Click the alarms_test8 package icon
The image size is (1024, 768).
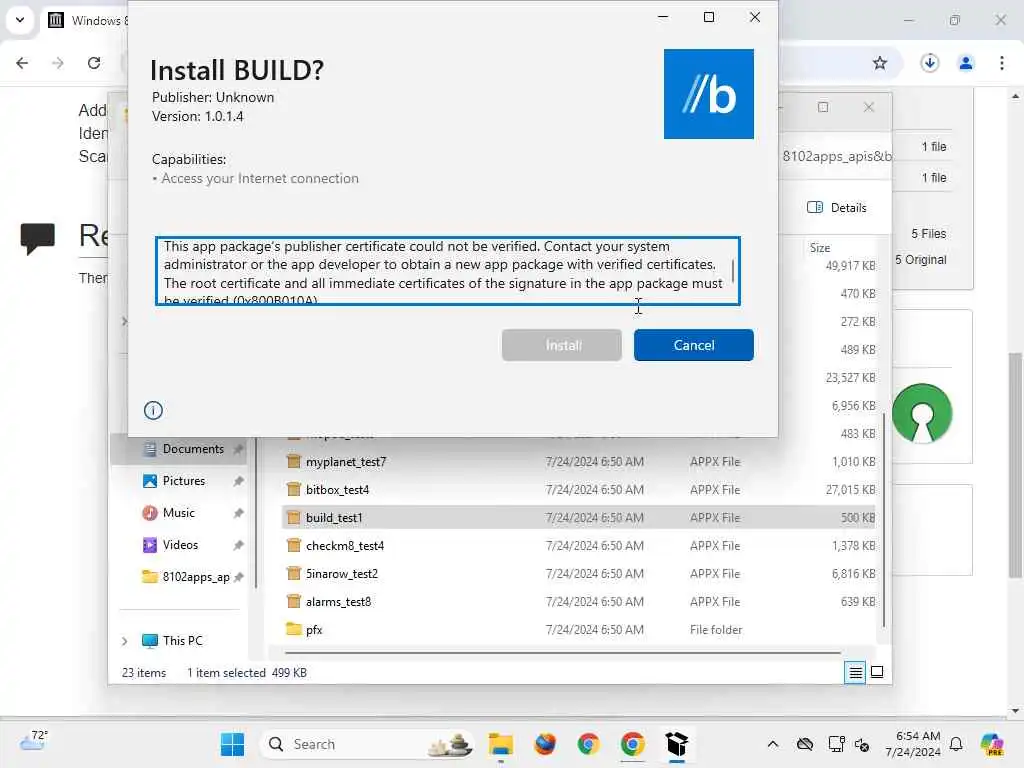(x=294, y=601)
